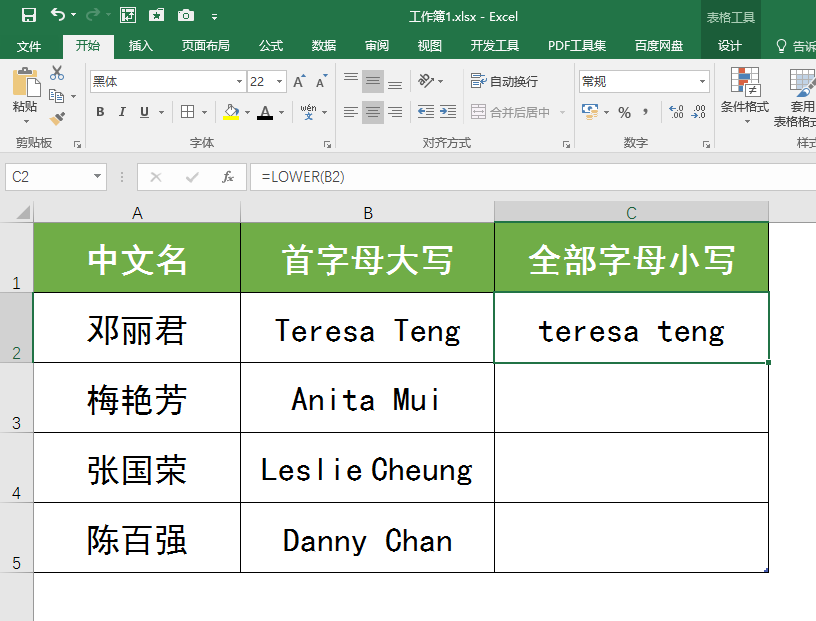
Task: Click the cell with Leslie Cheung
Action: [367, 468]
